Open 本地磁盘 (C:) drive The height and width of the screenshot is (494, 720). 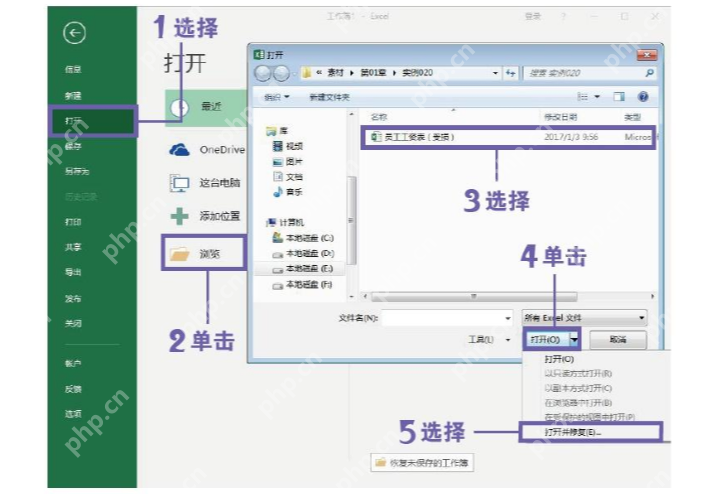point(303,238)
